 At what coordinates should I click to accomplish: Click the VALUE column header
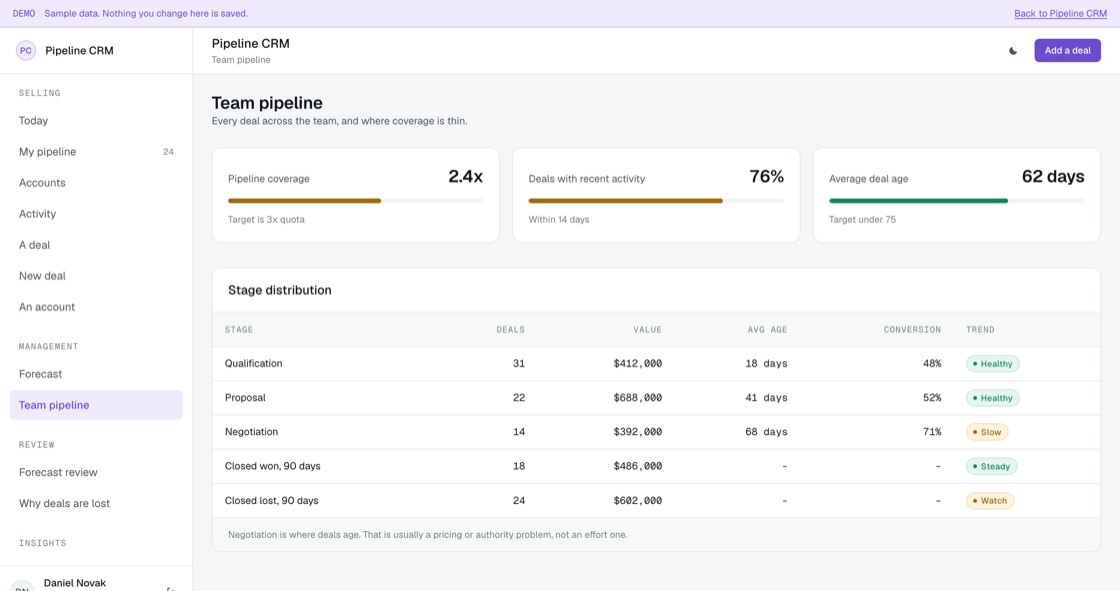point(647,329)
